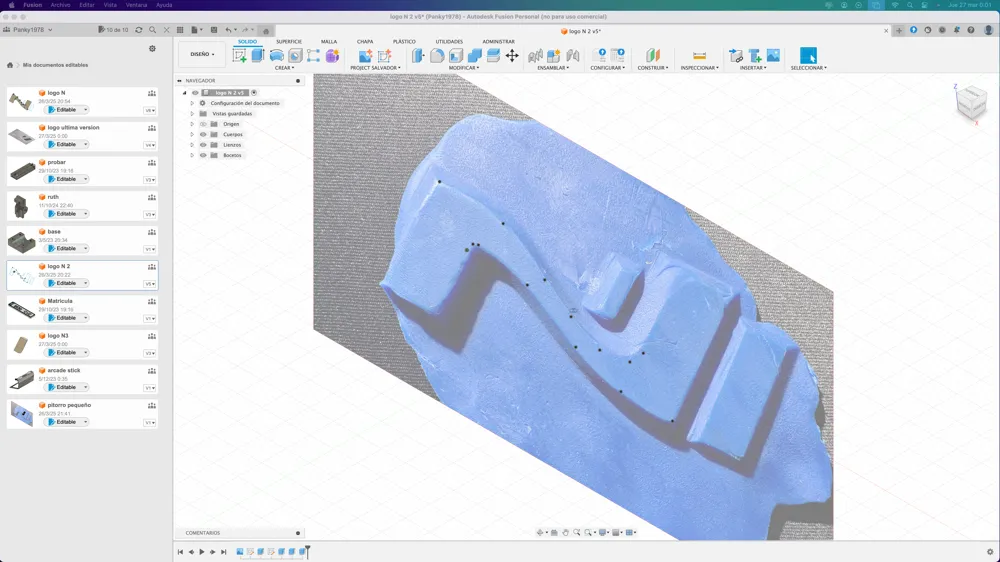Click the Extrude tool icon
The image size is (1000, 562).
pyautogui.click(x=258, y=55)
